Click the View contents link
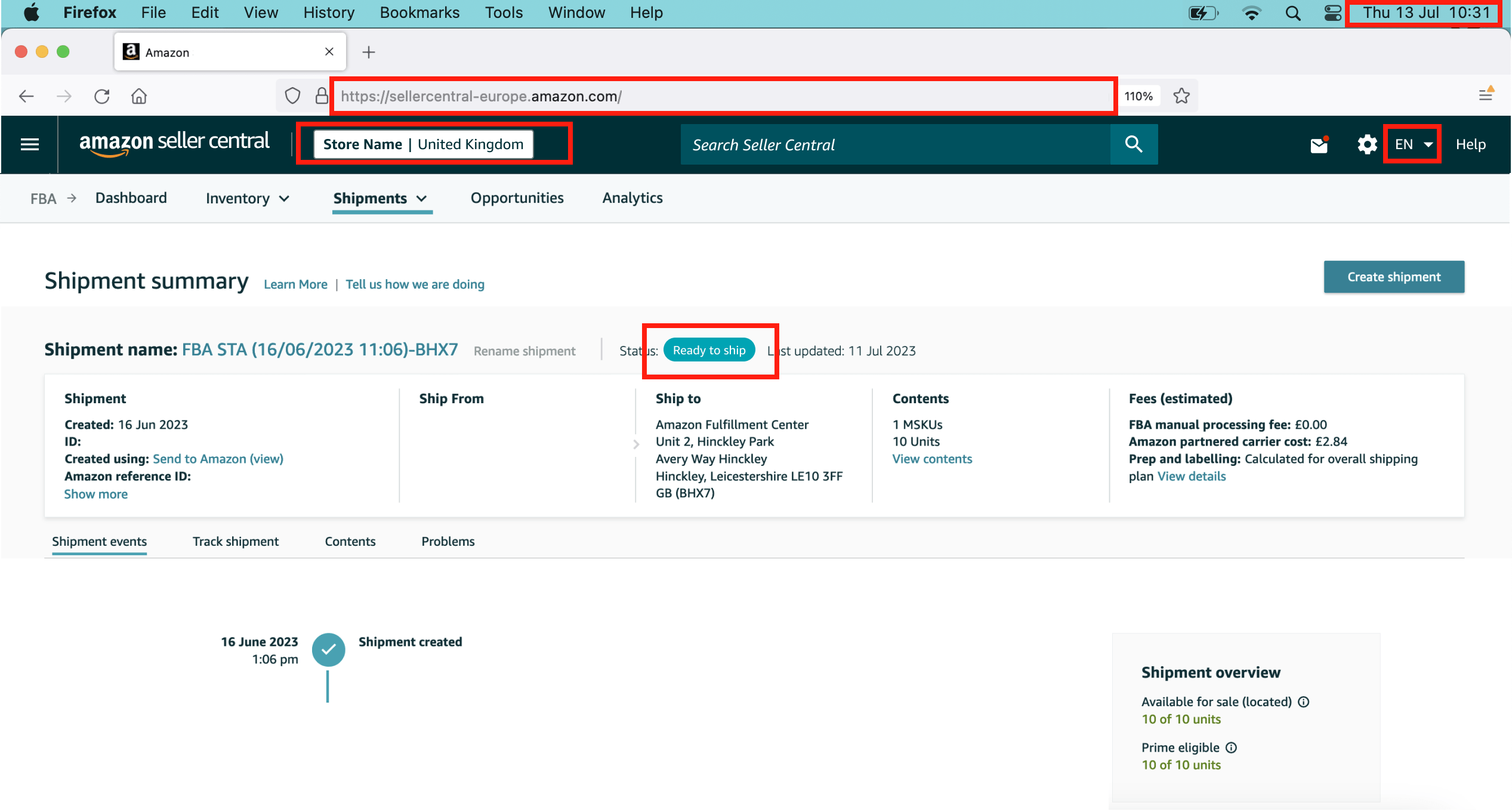The width and height of the screenshot is (1512, 810). [x=932, y=459]
